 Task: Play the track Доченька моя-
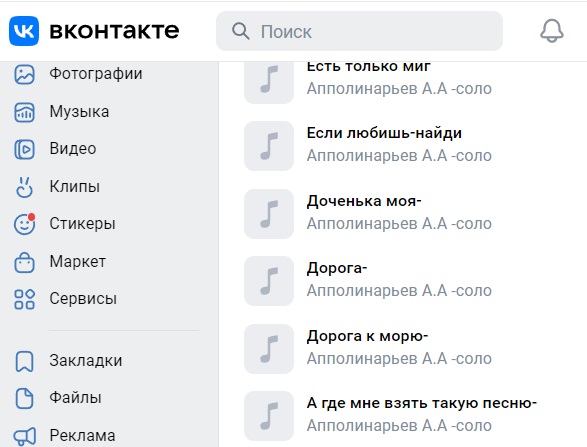[x=269, y=214]
